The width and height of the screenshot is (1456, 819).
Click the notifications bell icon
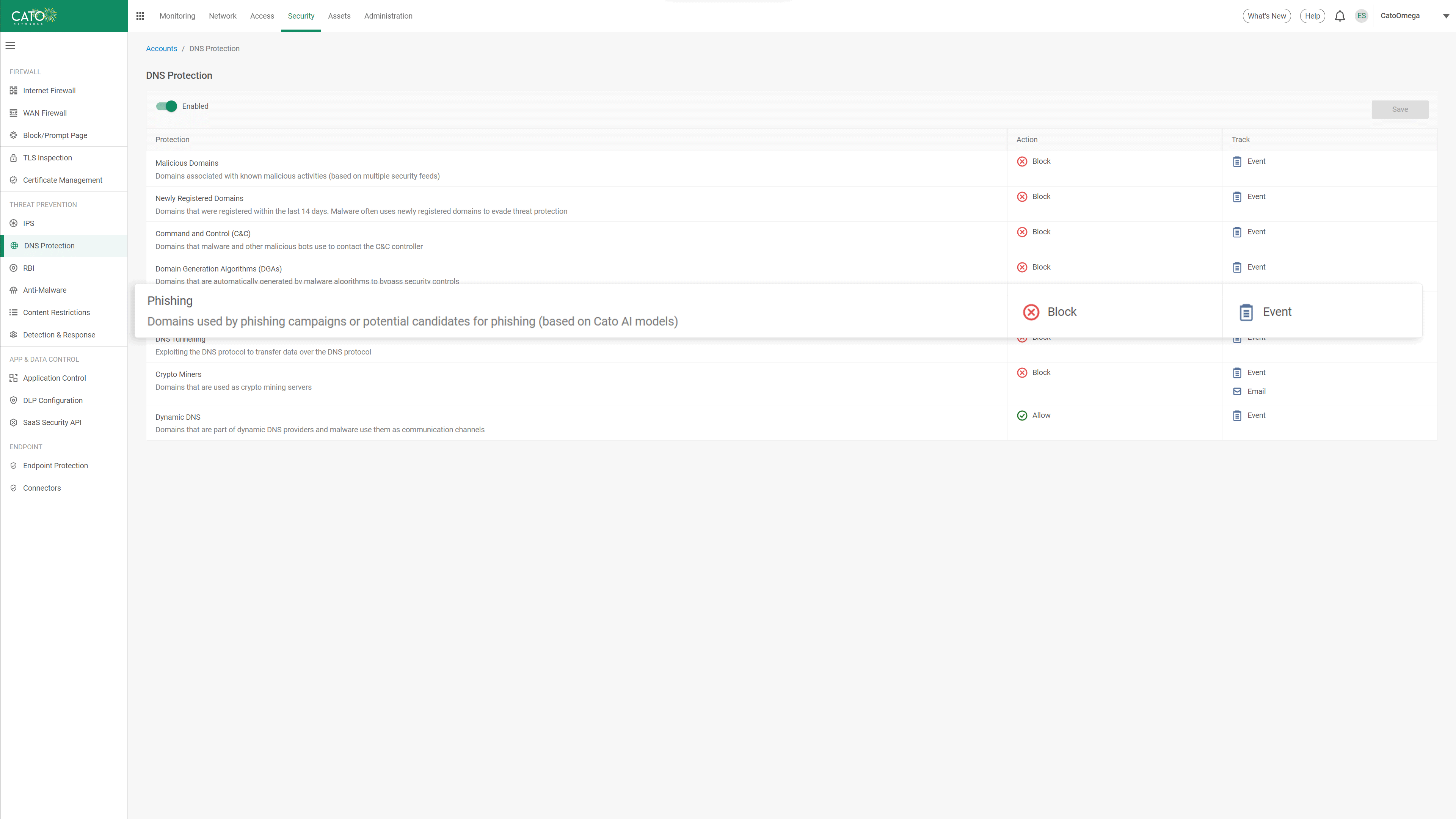1340,16
